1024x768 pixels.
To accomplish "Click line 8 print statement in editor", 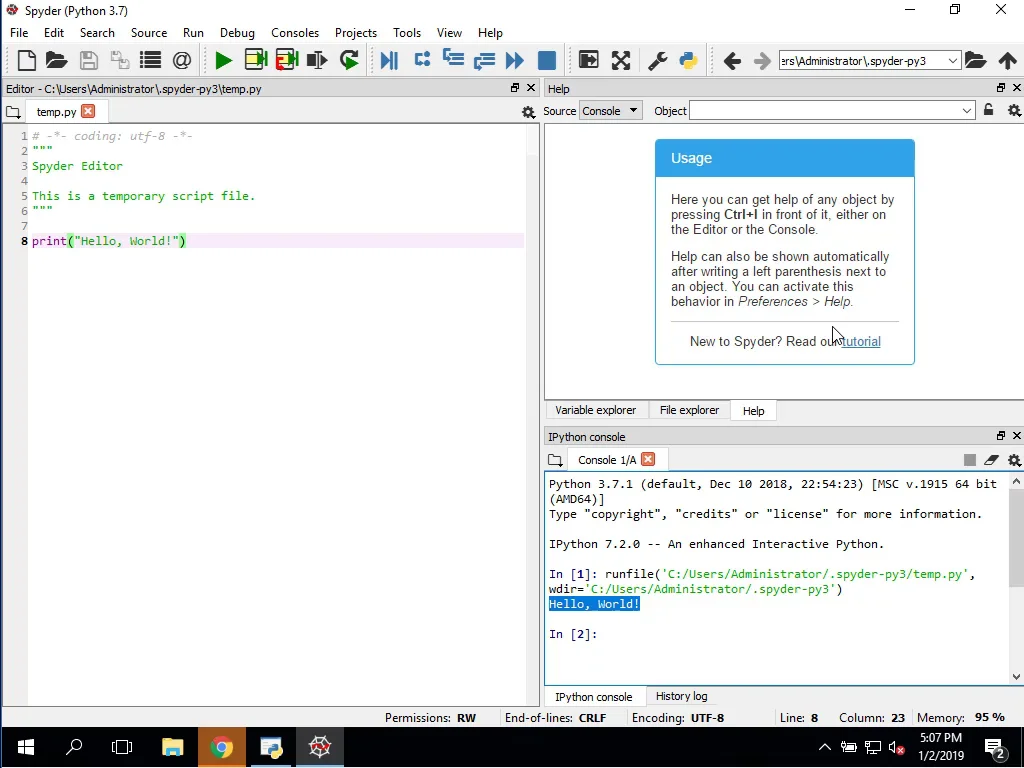I will 108,241.
